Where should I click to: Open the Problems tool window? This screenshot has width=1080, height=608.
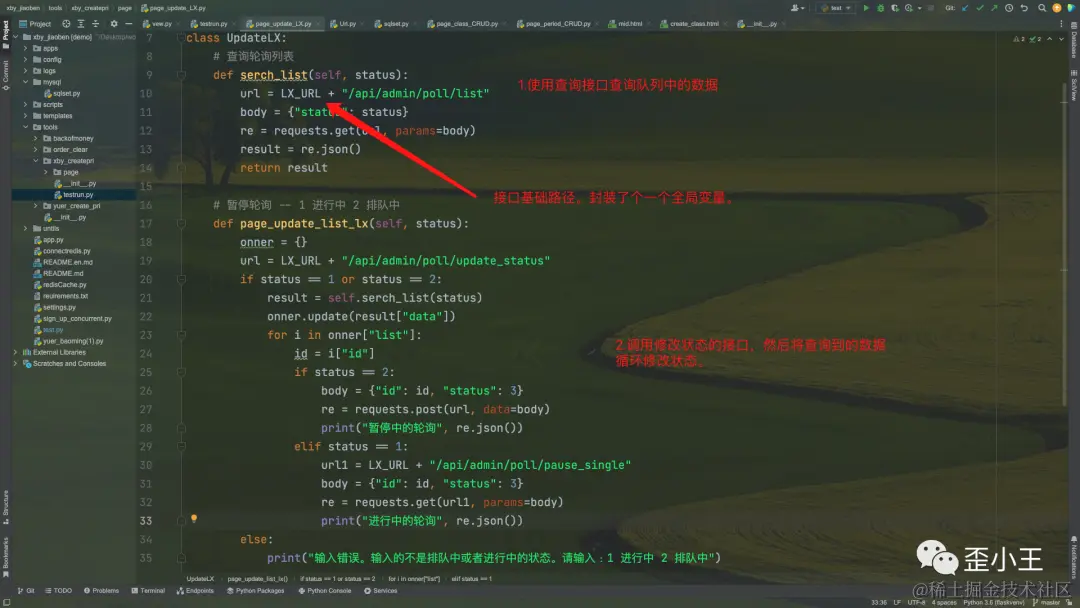101,591
